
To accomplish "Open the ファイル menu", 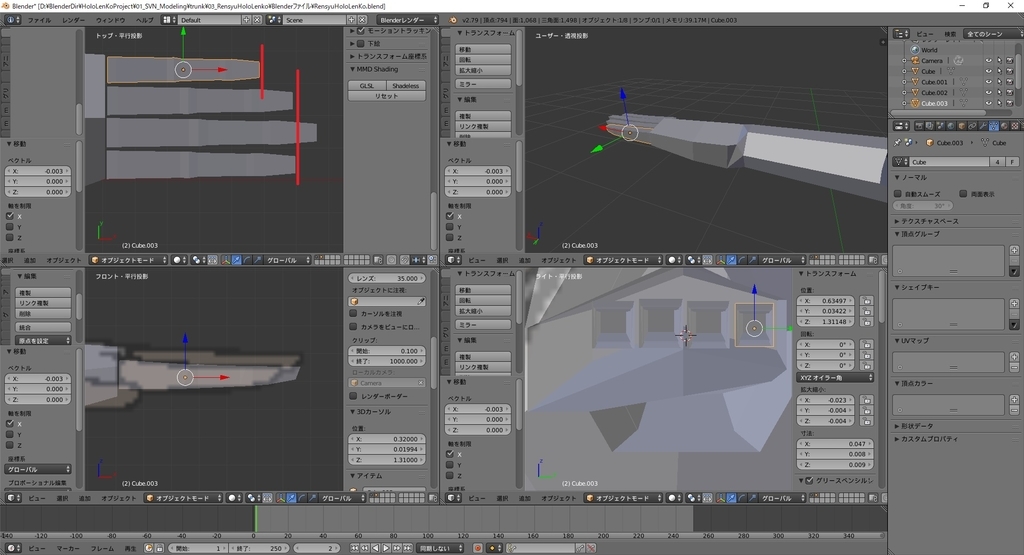I will click(x=39, y=20).
